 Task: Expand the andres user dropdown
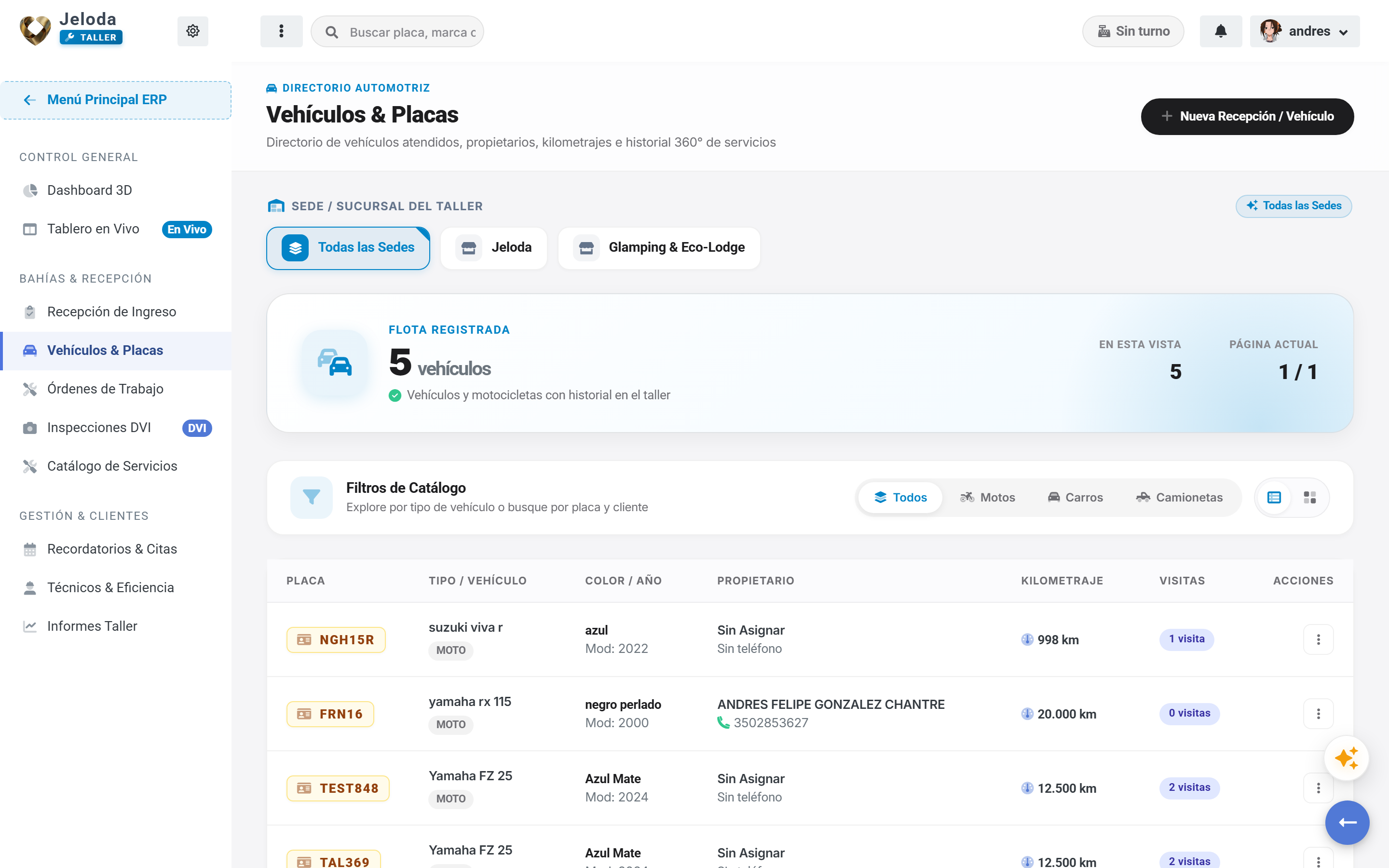(x=1305, y=31)
